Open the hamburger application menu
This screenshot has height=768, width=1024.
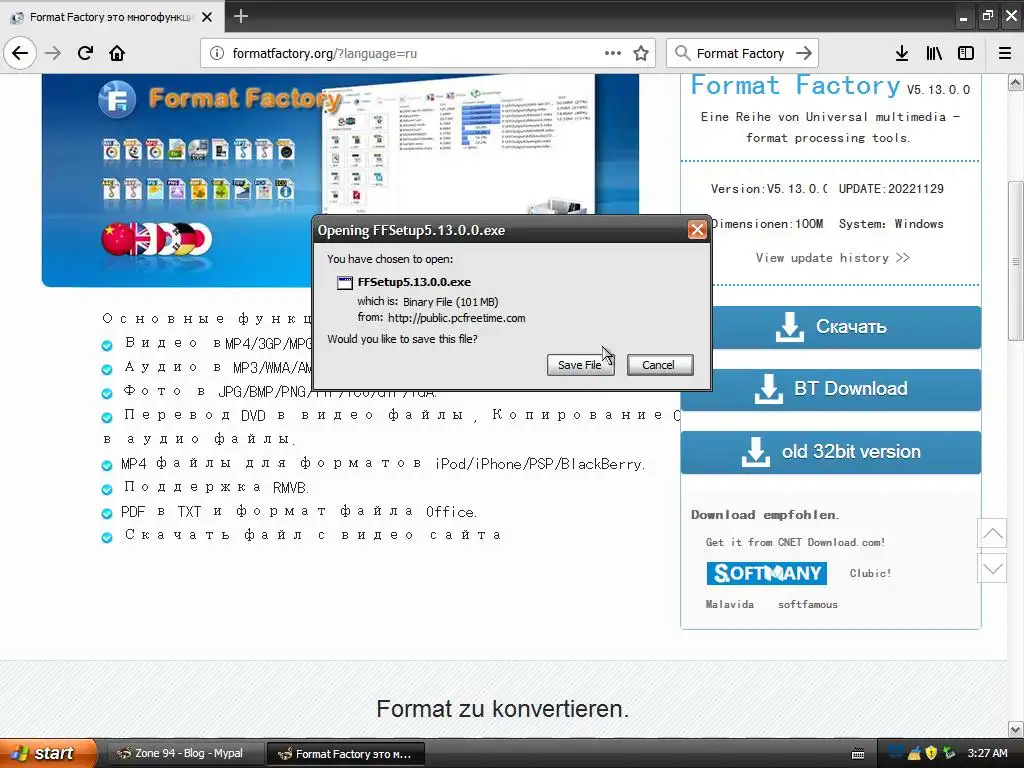coord(1005,53)
